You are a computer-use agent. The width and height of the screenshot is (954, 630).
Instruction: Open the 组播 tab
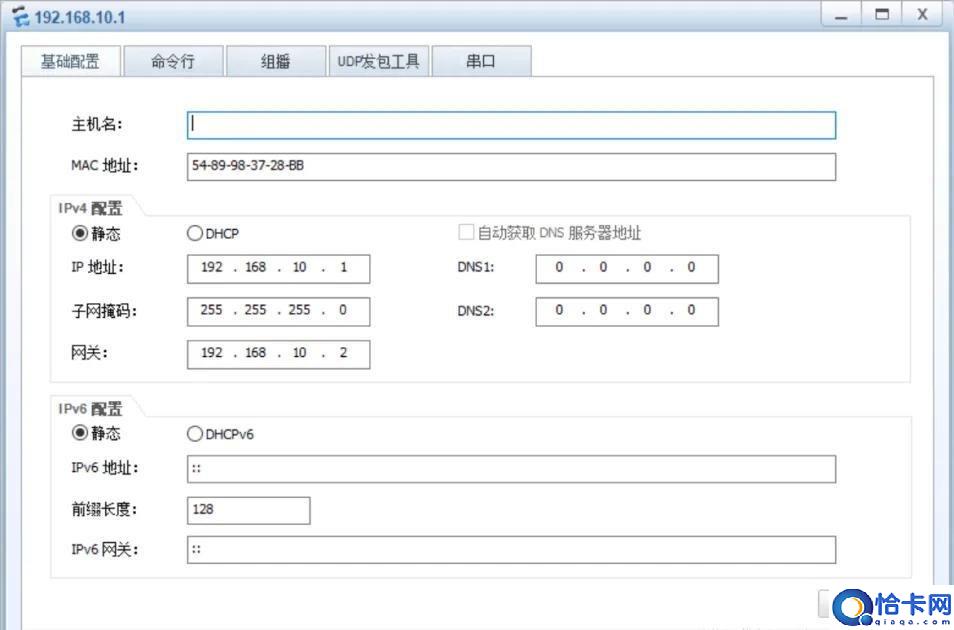click(x=276, y=61)
